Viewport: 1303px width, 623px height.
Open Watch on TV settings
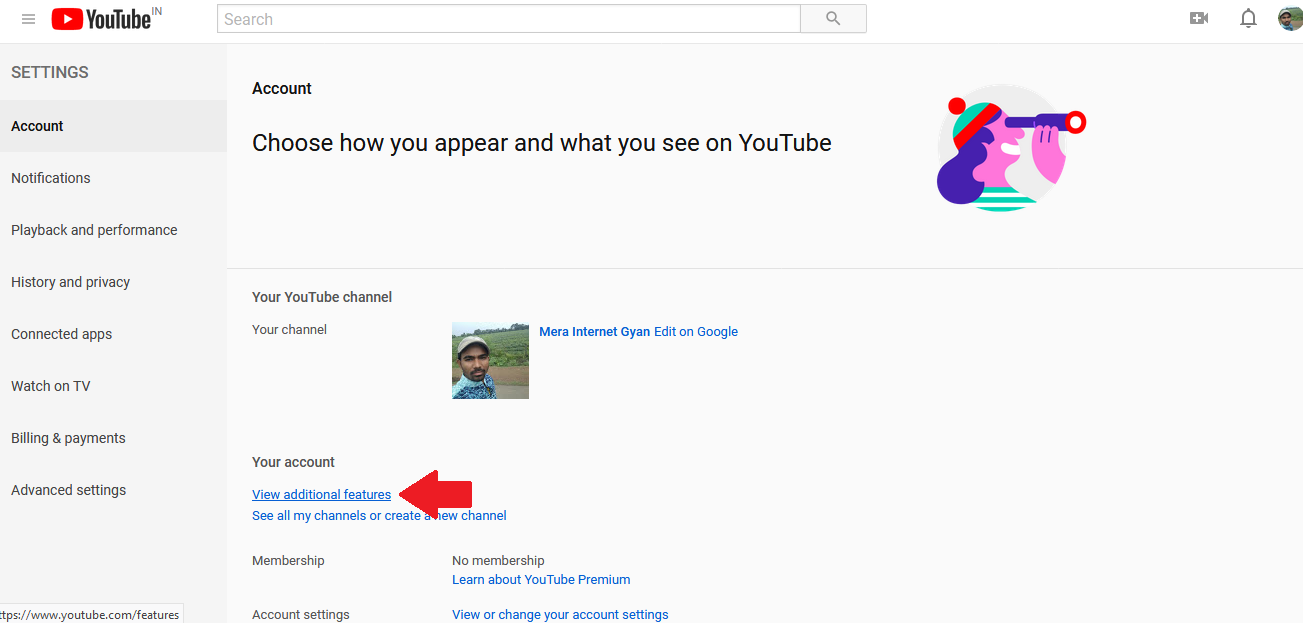(113, 386)
